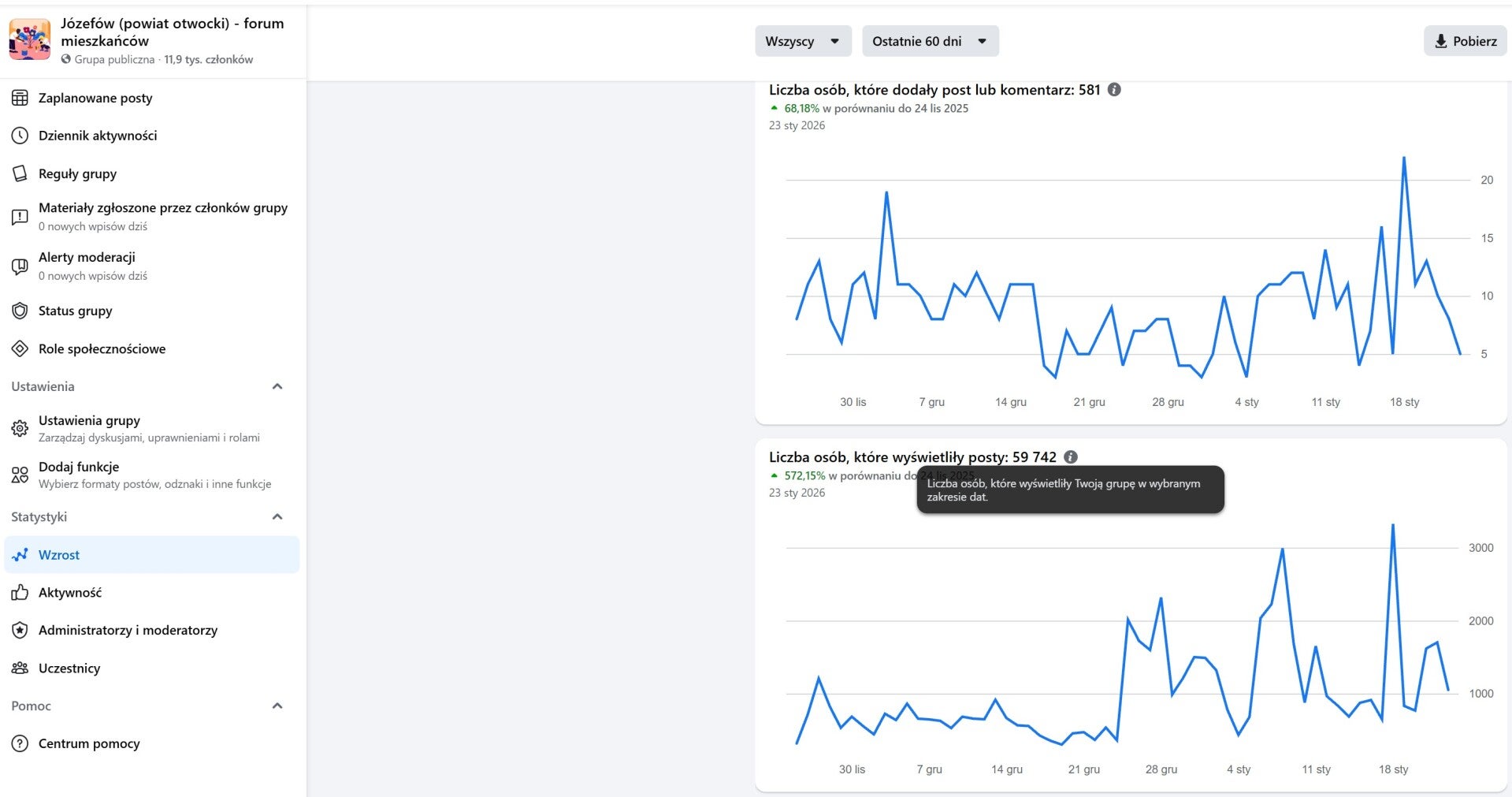Click info icon next to 59 742 views
This screenshot has width=1512, height=797.
[x=1071, y=457]
